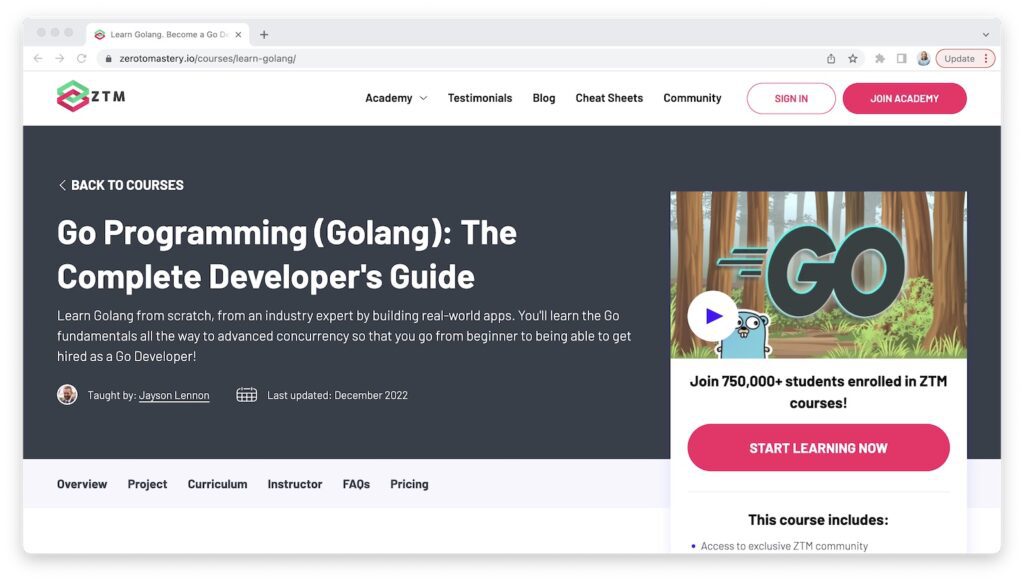This screenshot has height=582, width=1024.
Task: Click the browser forward arrow
Action: 59,59
